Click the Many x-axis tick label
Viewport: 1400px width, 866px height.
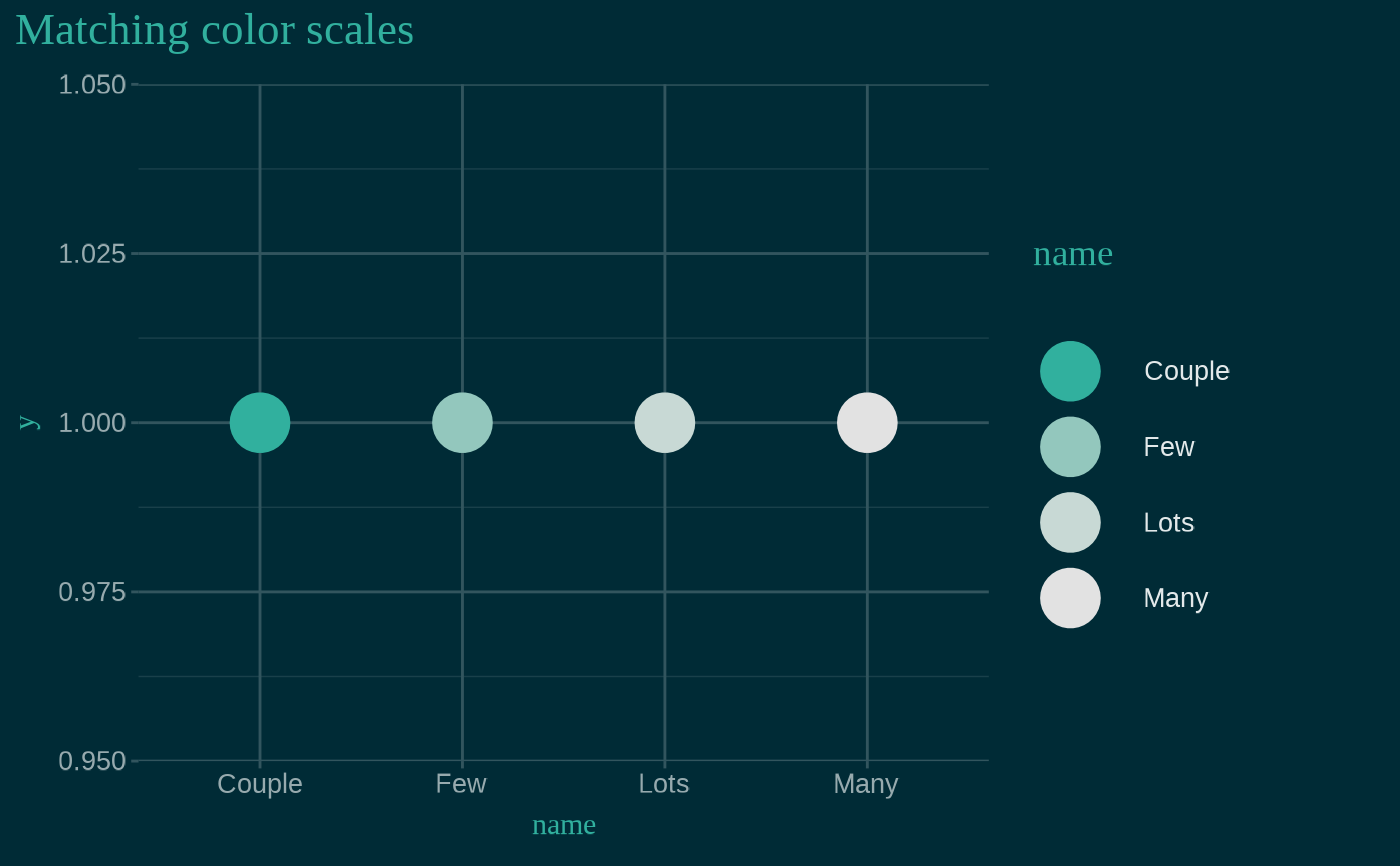pyautogui.click(x=866, y=784)
